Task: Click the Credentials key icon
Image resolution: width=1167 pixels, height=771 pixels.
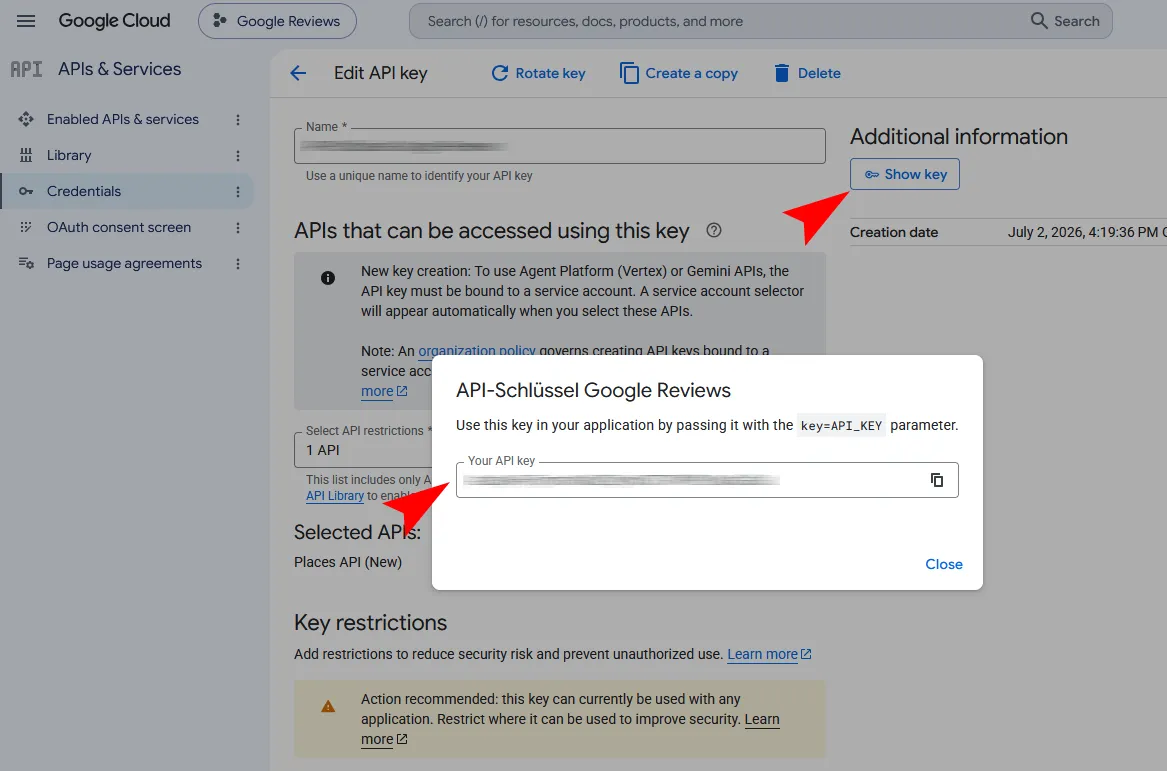Action: point(26,191)
